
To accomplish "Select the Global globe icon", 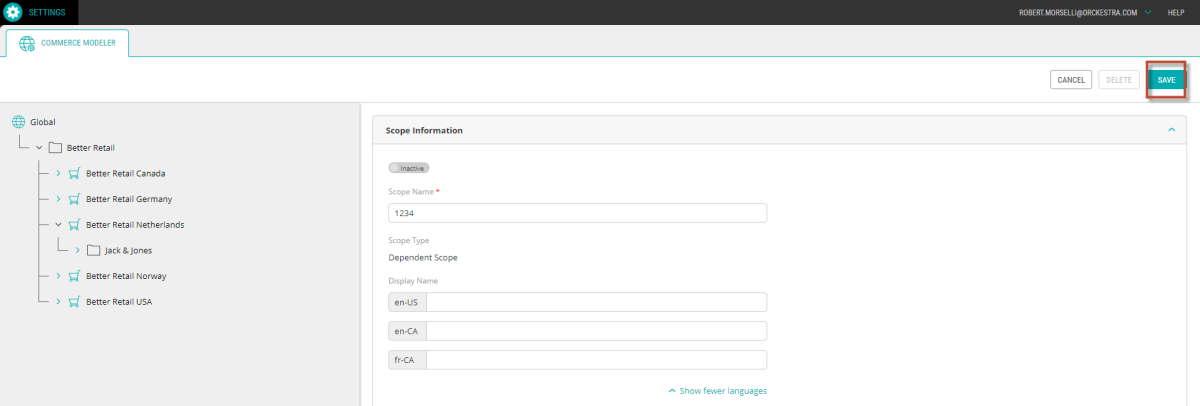I will pyautogui.click(x=17, y=122).
